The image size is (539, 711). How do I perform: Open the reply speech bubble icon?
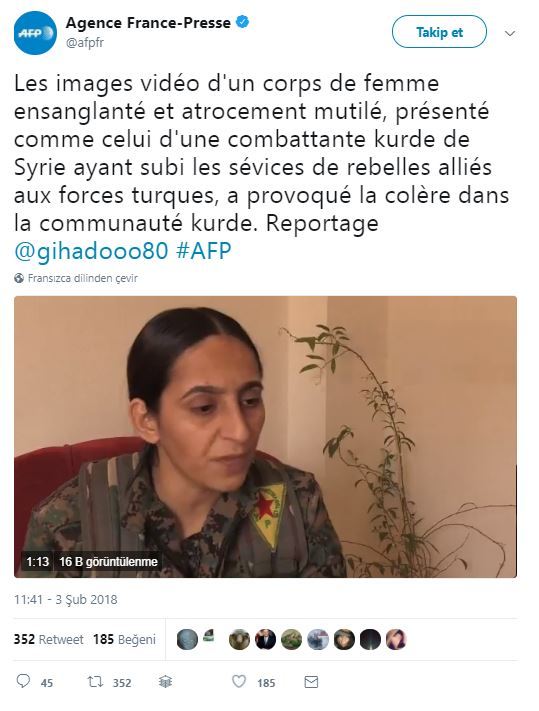(23, 682)
